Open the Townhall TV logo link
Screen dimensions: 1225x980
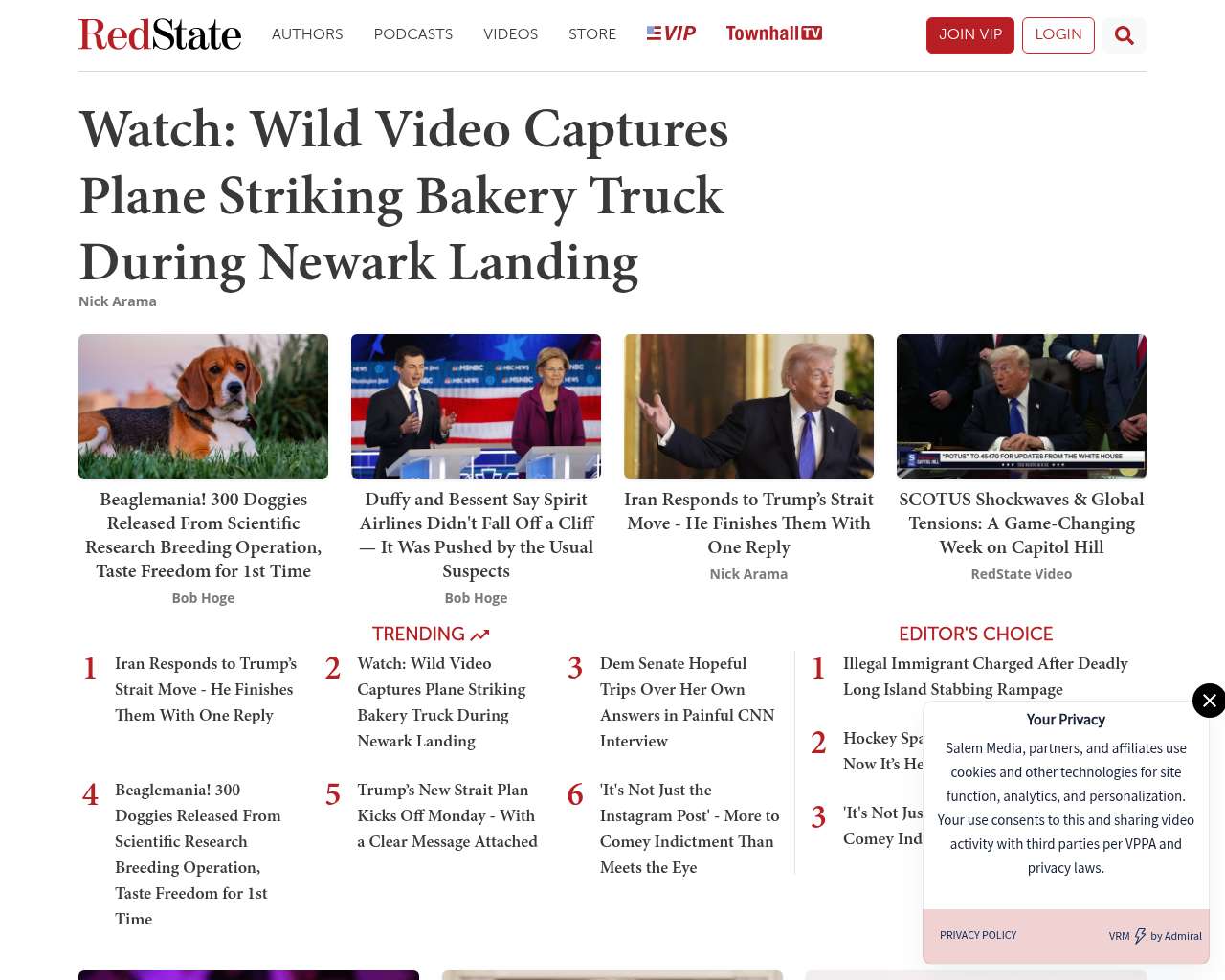(x=773, y=33)
